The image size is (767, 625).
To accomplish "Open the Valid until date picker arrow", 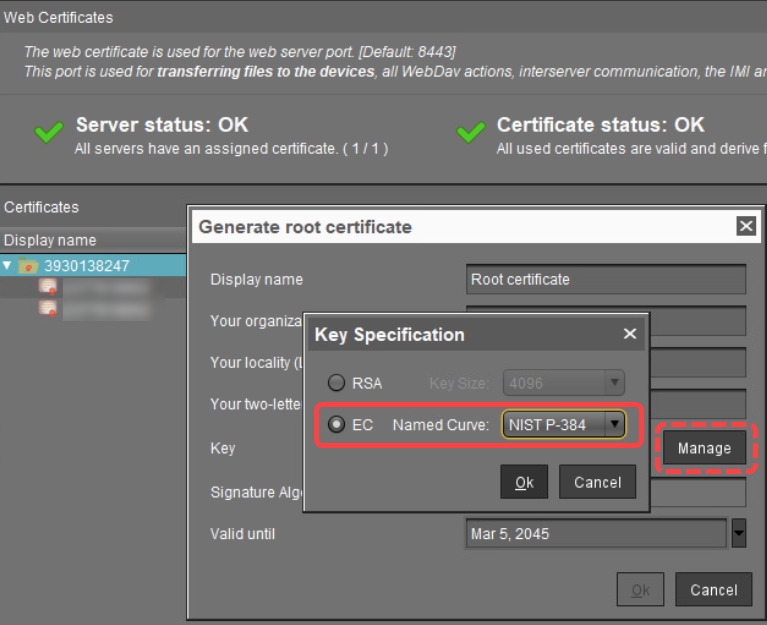I will (x=739, y=534).
